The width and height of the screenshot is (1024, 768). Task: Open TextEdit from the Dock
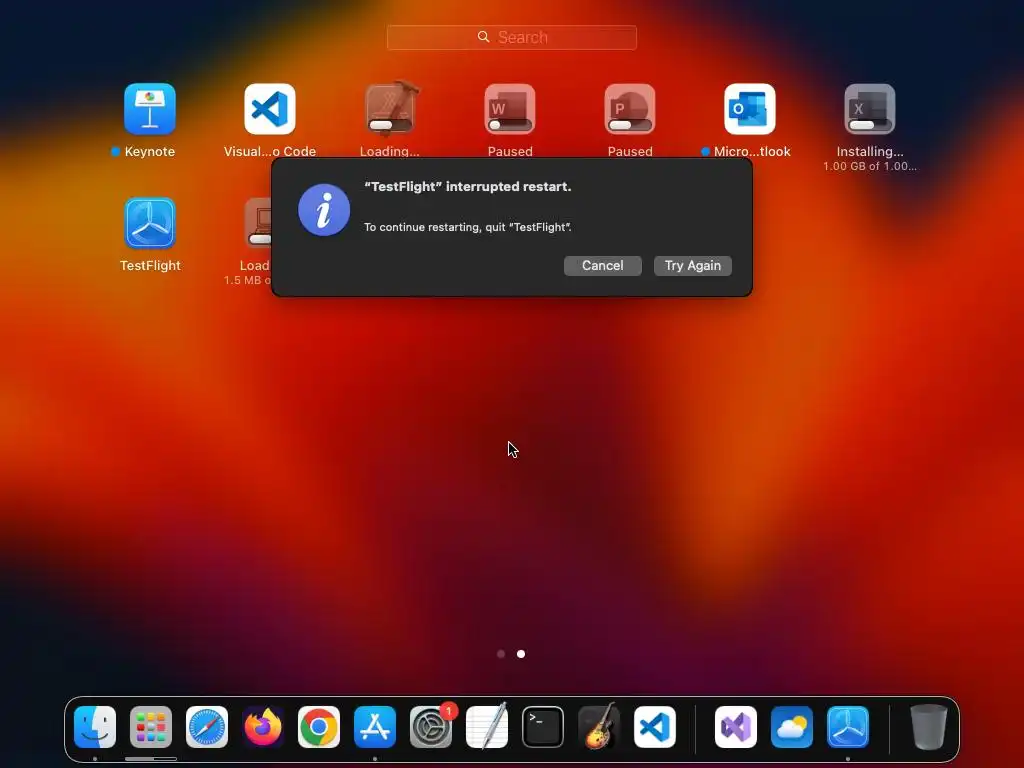click(x=487, y=727)
